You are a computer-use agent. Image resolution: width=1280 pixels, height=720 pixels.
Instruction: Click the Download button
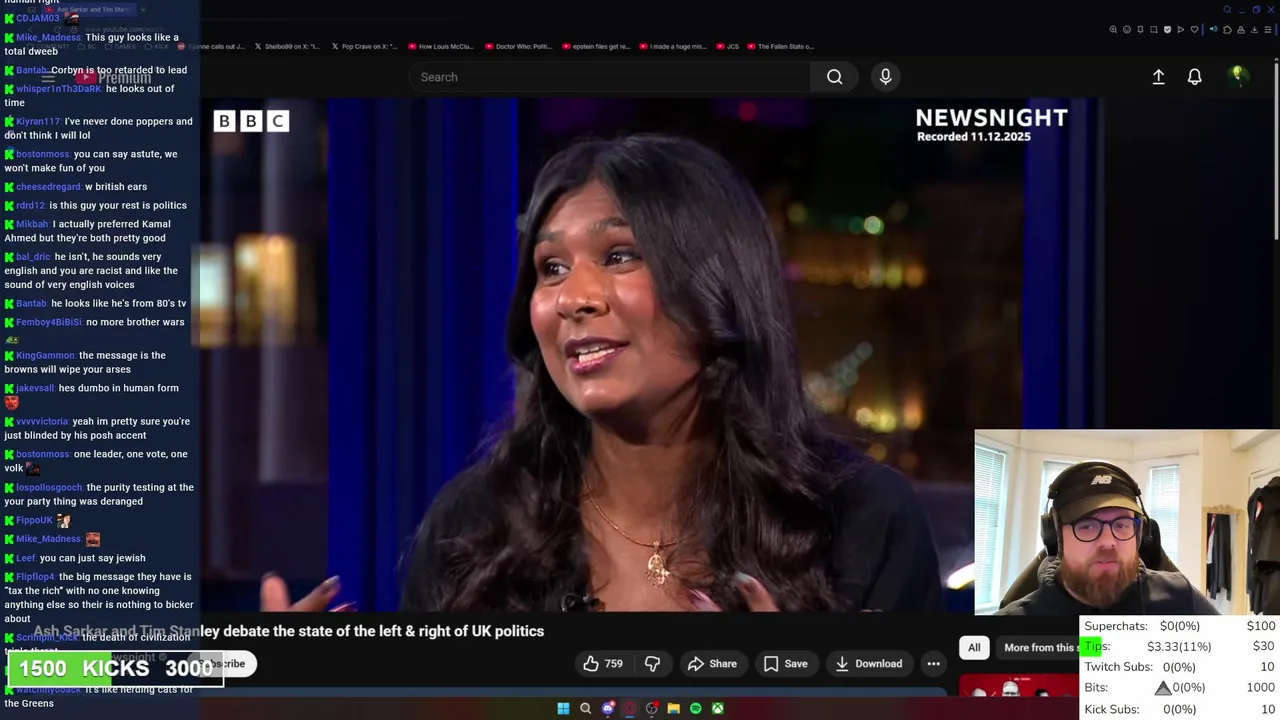pyautogui.click(x=868, y=663)
